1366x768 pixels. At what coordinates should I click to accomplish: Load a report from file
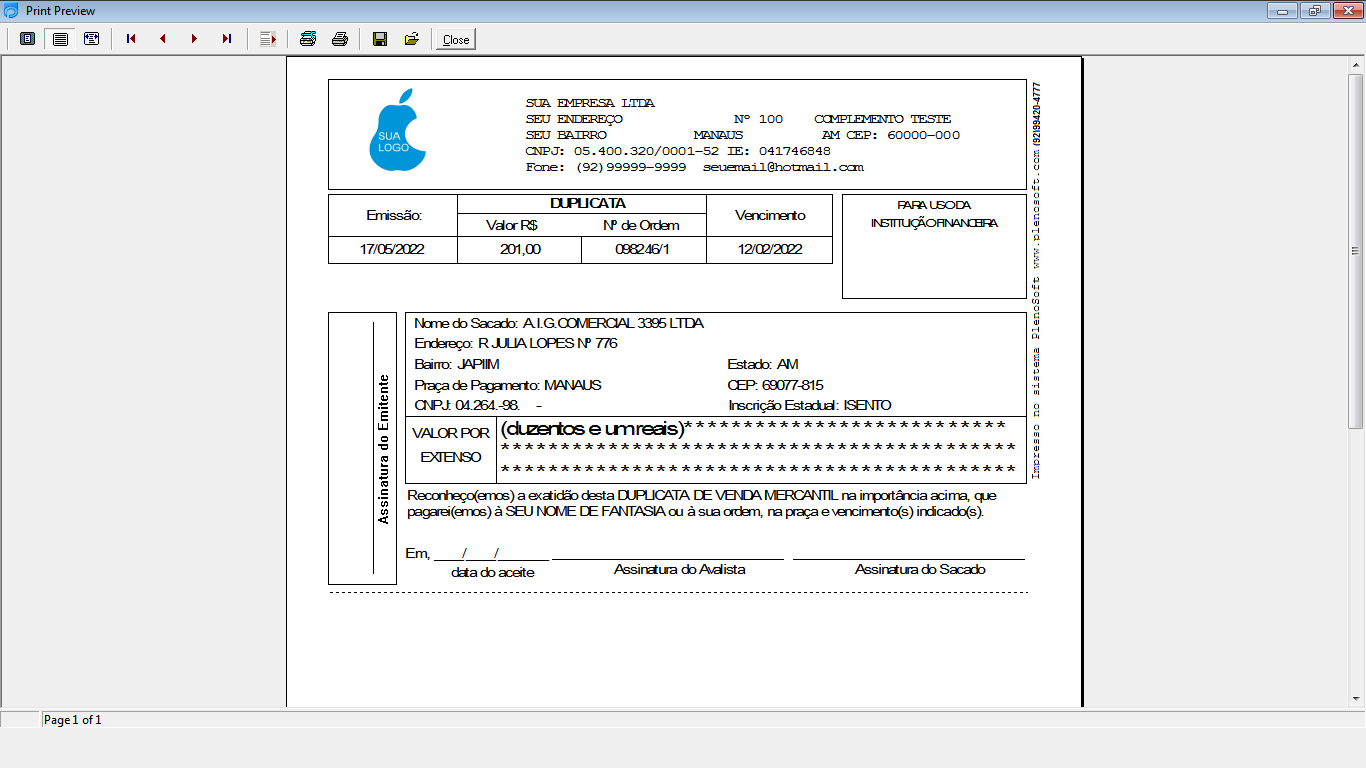tap(412, 39)
